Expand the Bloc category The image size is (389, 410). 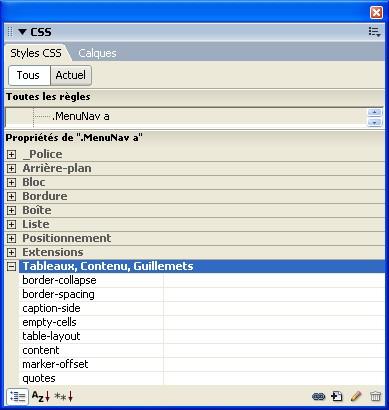(11, 182)
